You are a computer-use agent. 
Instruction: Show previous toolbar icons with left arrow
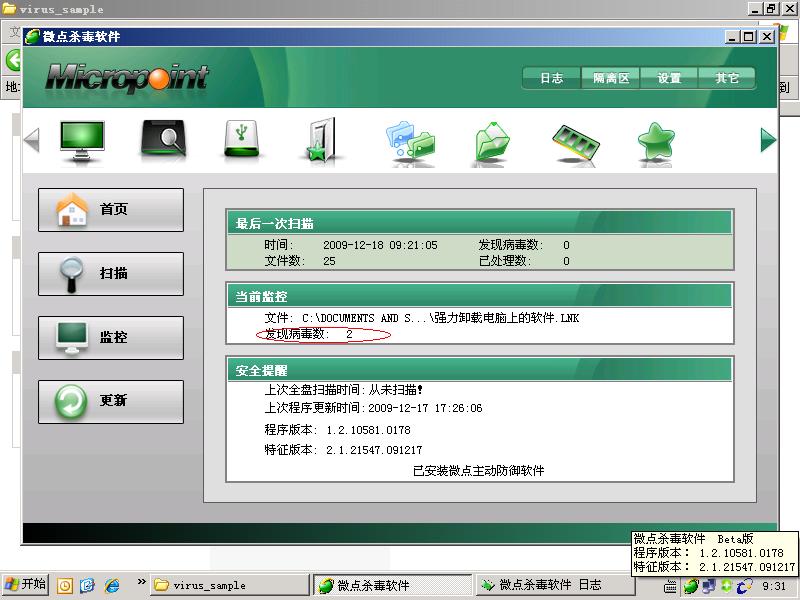tap(32, 140)
